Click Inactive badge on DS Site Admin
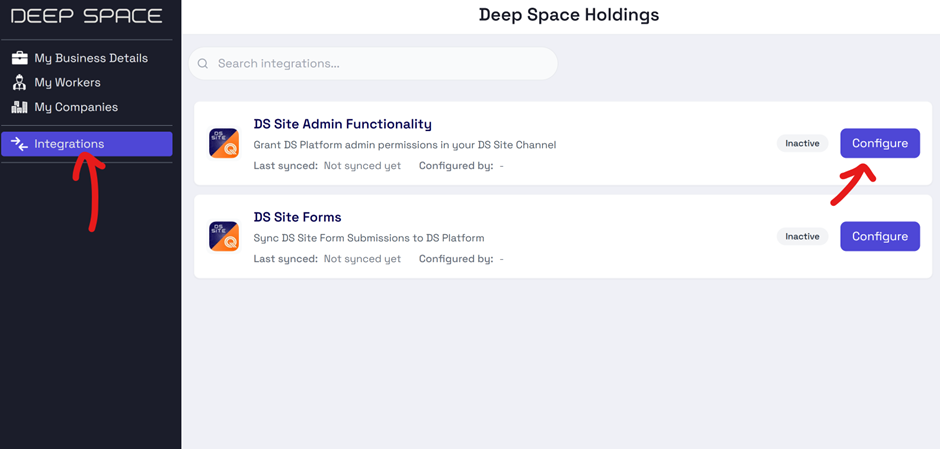The height and width of the screenshot is (449, 940). click(x=802, y=143)
